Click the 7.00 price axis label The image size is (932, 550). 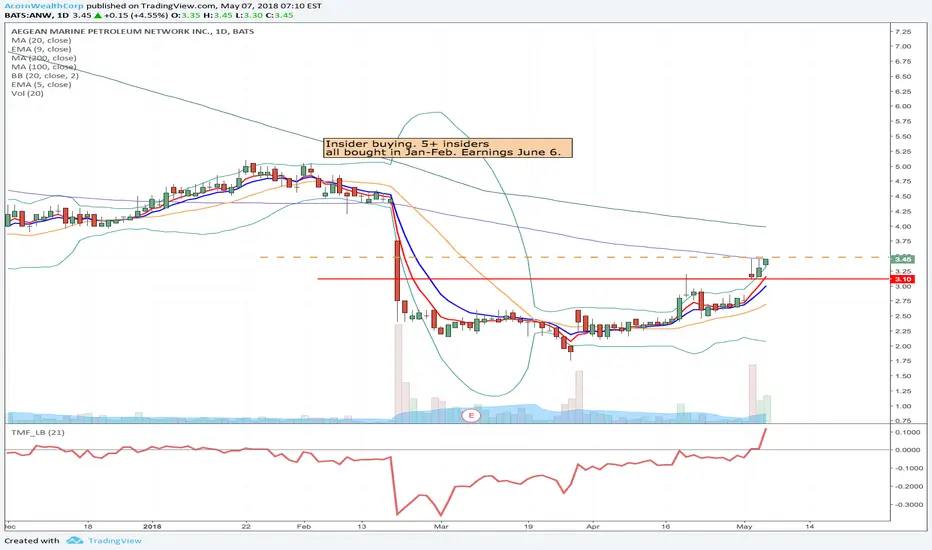903,46
